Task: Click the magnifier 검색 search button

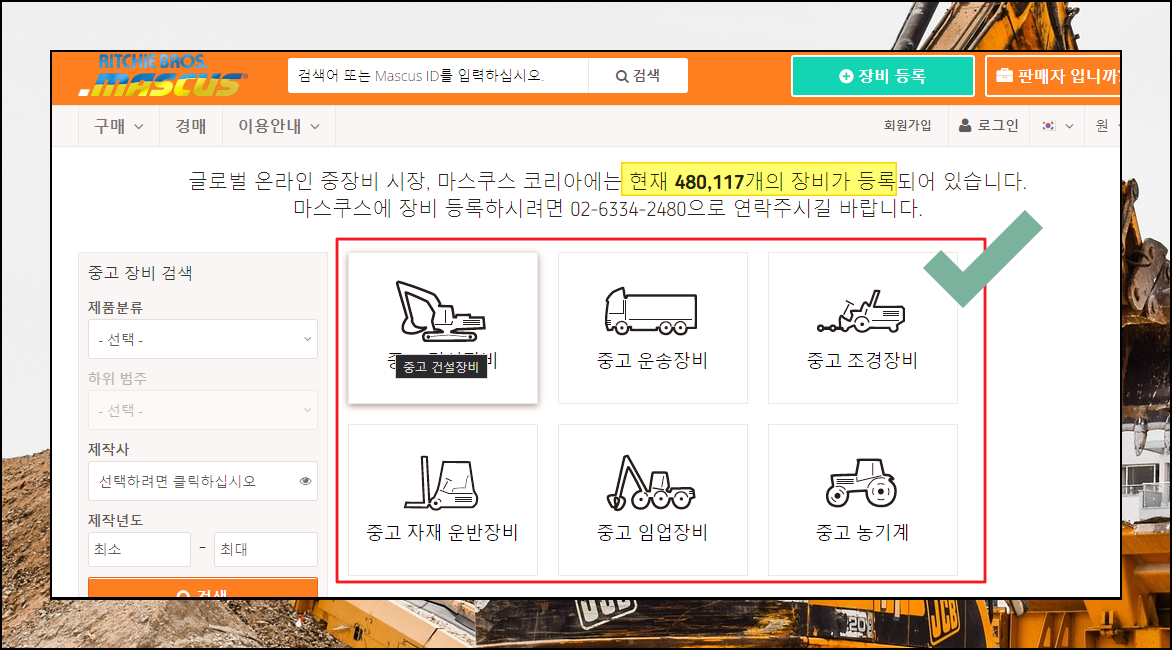Action: (638, 75)
